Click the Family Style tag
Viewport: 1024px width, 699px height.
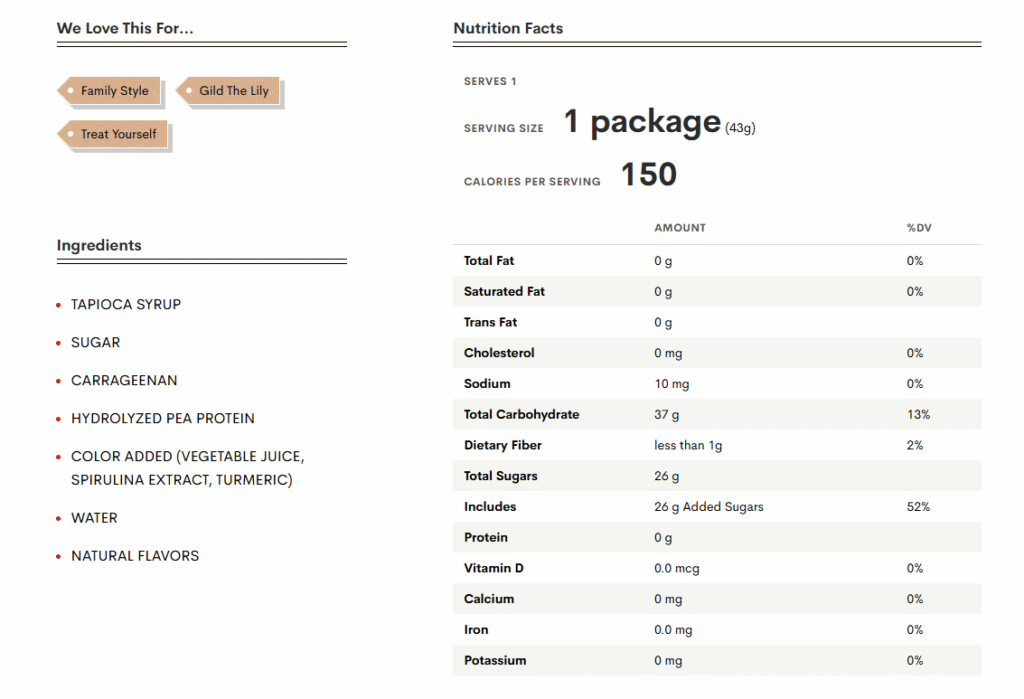pyautogui.click(x=114, y=91)
